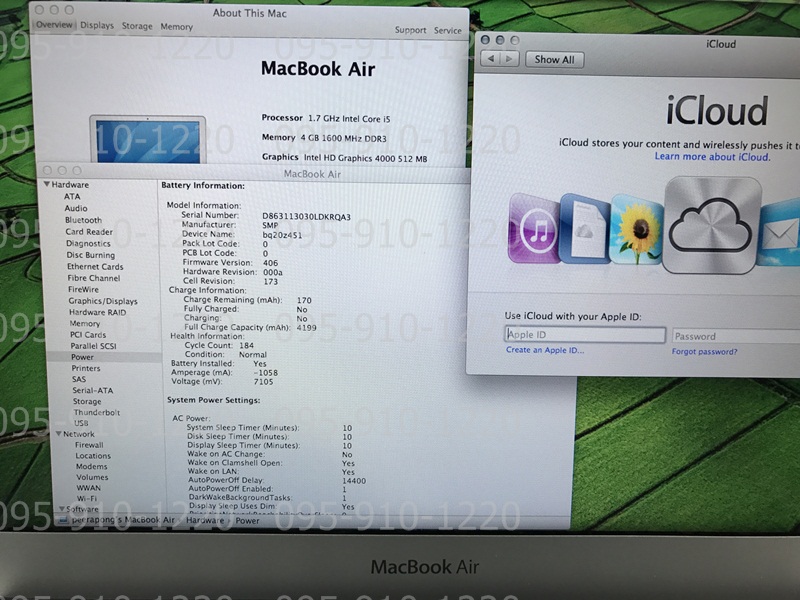
Task: Select Bluetooth in hardware list
Action: tap(83, 220)
